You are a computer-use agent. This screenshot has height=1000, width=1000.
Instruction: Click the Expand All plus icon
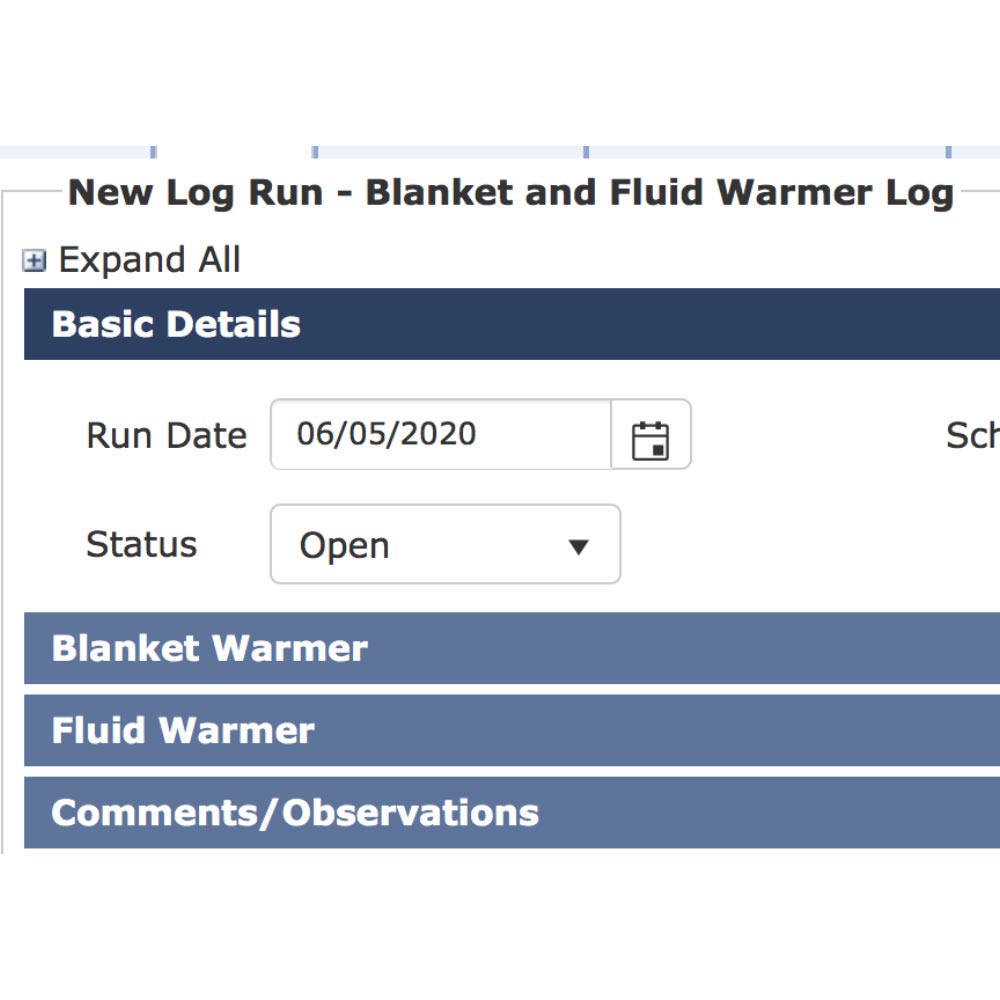click(35, 261)
